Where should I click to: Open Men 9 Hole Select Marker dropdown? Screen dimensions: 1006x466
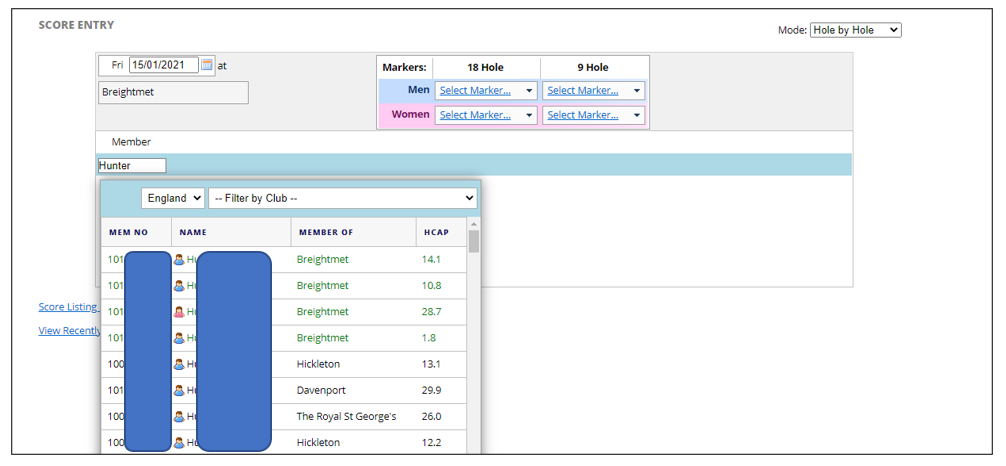click(x=593, y=91)
